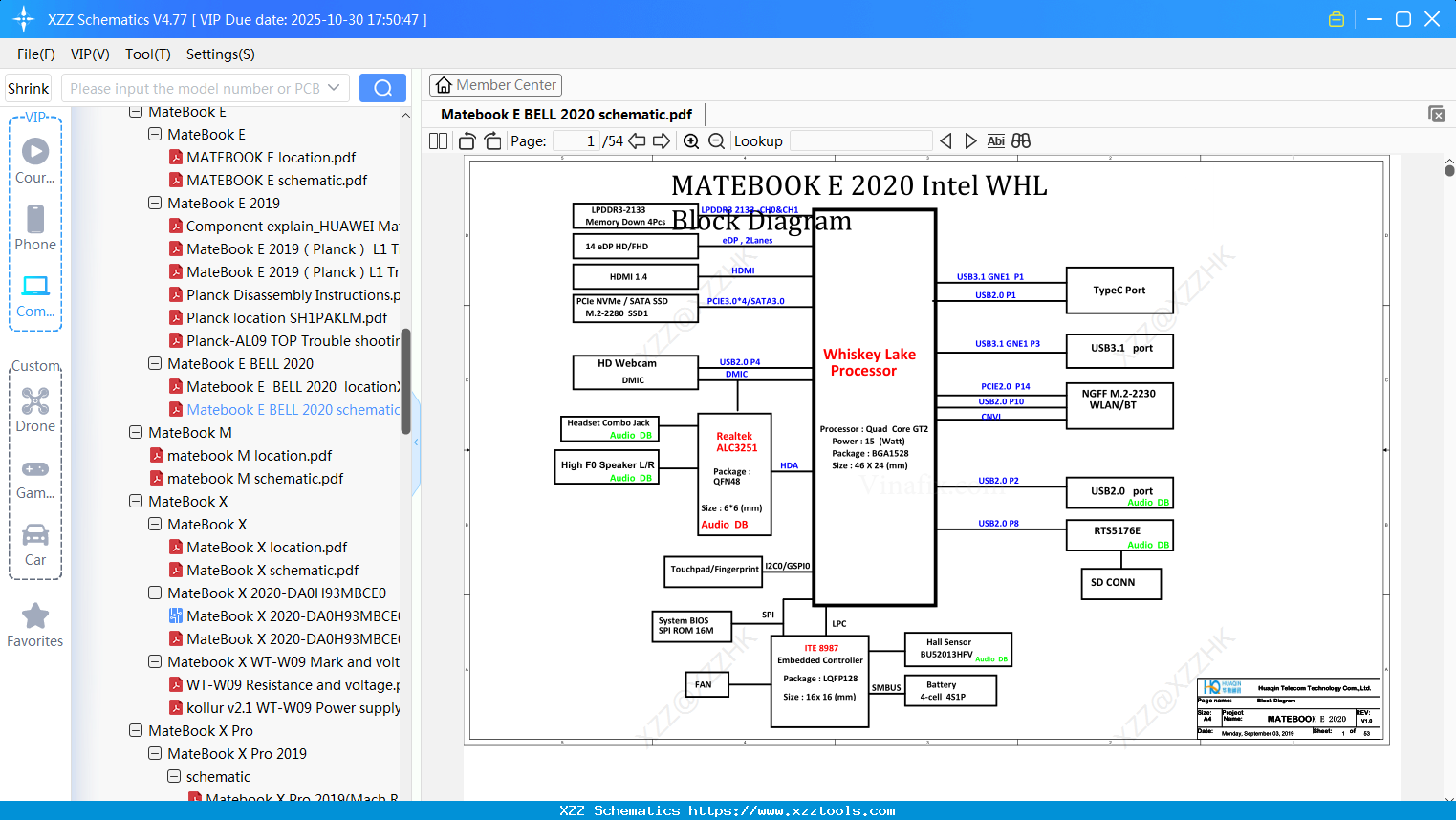This screenshot has width=1456, height=820.
Task: Open the Tool(T) menu
Action: click(148, 54)
